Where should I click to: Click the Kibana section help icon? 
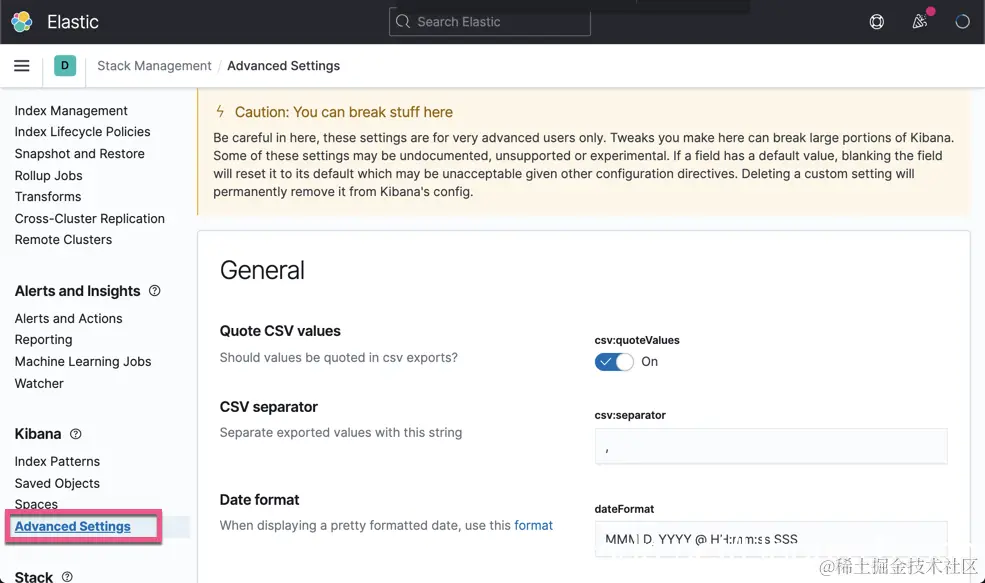point(76,434)
